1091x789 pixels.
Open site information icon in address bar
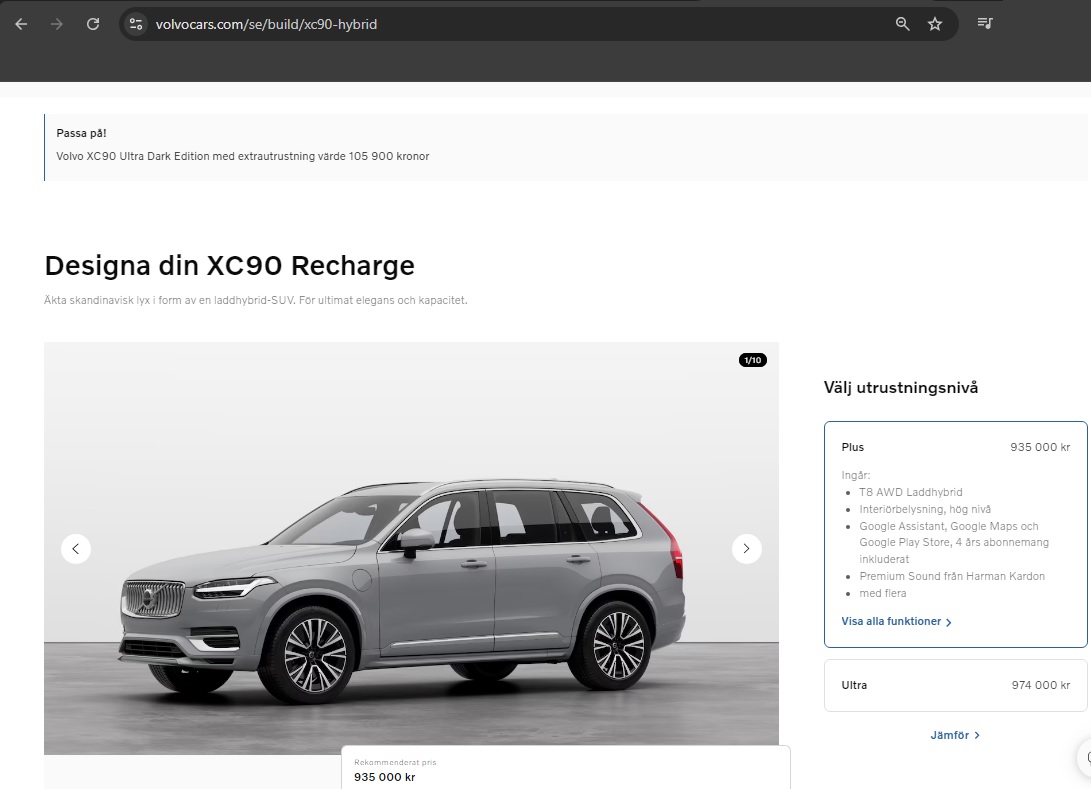click(136, 24)
